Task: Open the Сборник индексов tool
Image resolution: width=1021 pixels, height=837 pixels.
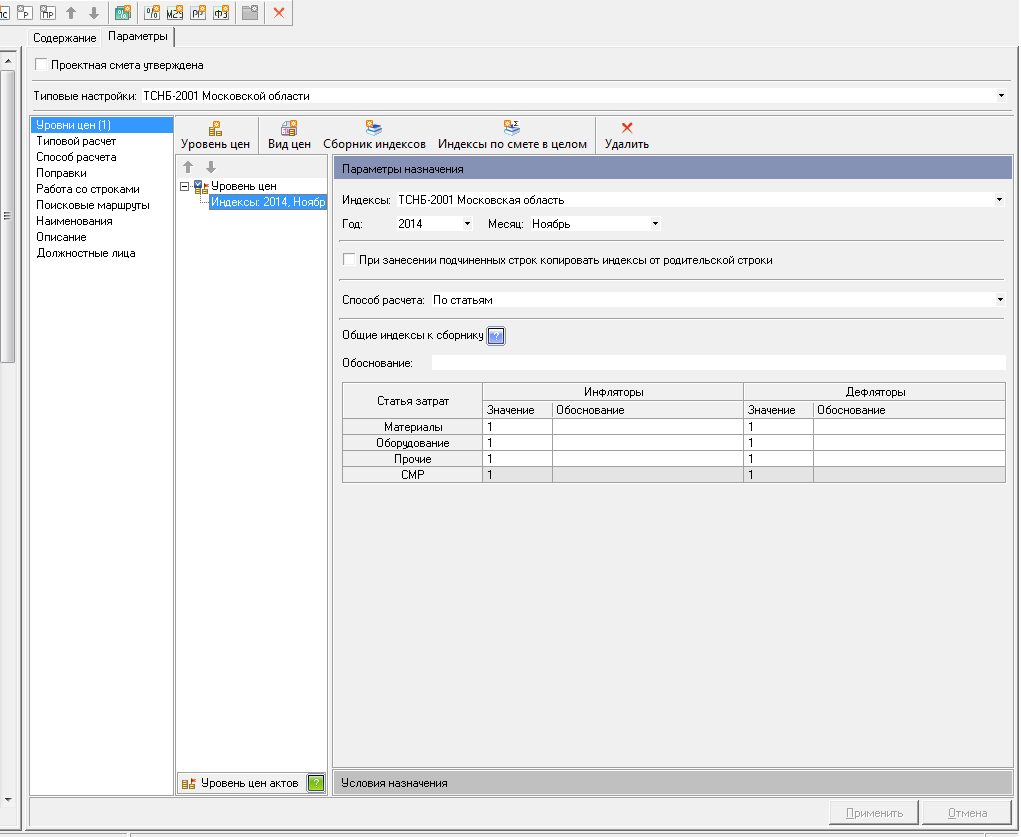Action: (374, 128)
